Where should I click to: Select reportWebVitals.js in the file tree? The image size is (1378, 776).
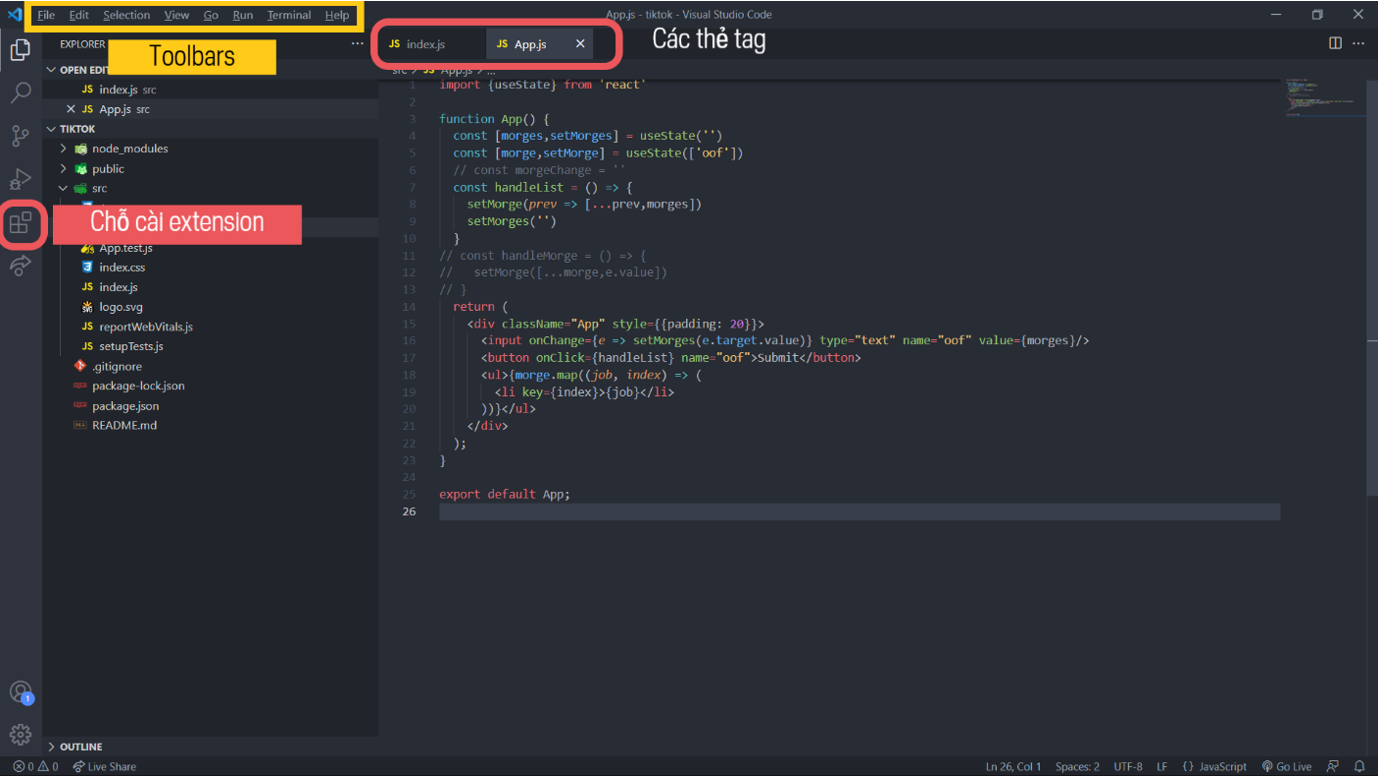click(x=145, y=327)
